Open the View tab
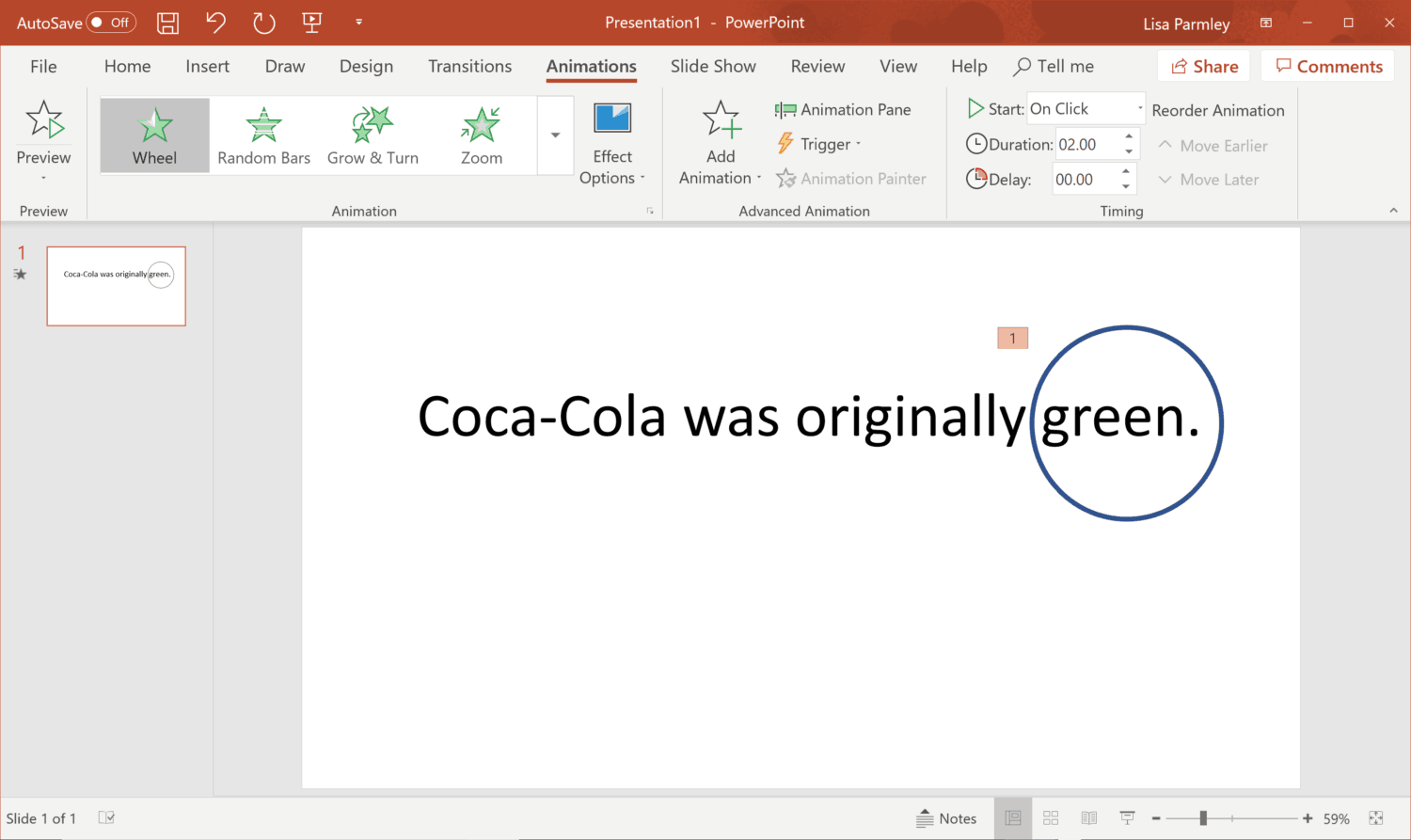This screenshot has height=840, width=1411. [x=898, y=67]
